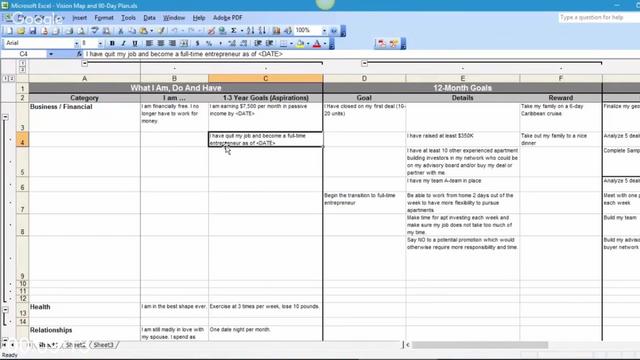Open the font size dropdown
This screenshot has height=360, width=640.
(100, 43)
